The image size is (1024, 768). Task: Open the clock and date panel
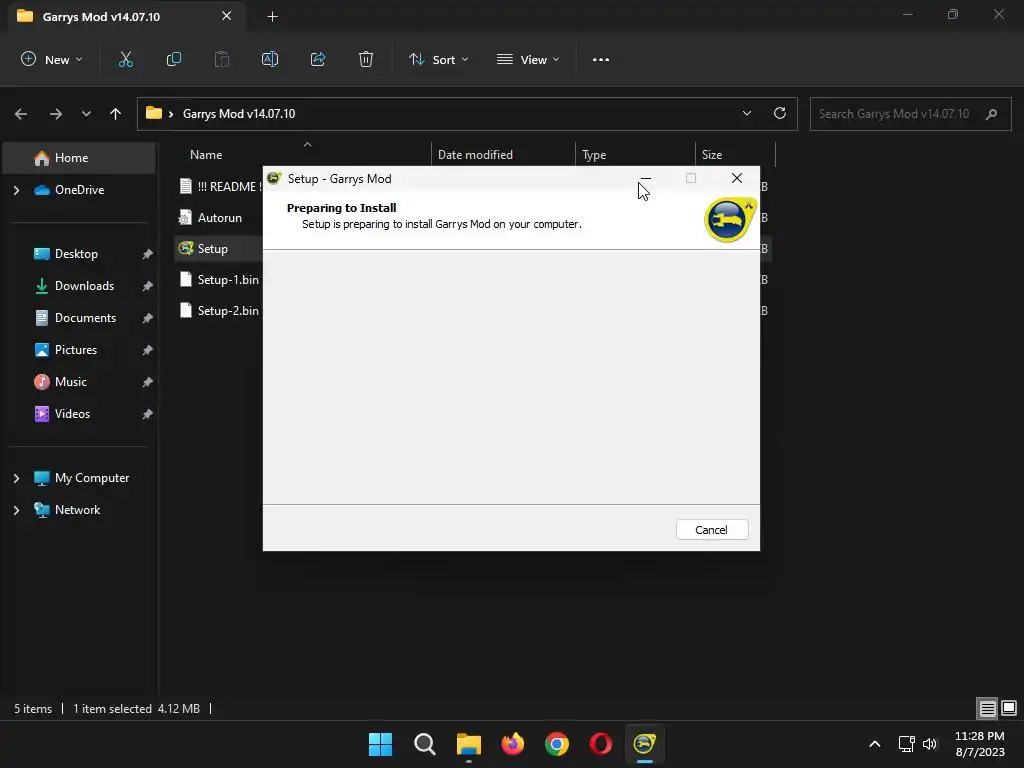[x=980, y=744]
